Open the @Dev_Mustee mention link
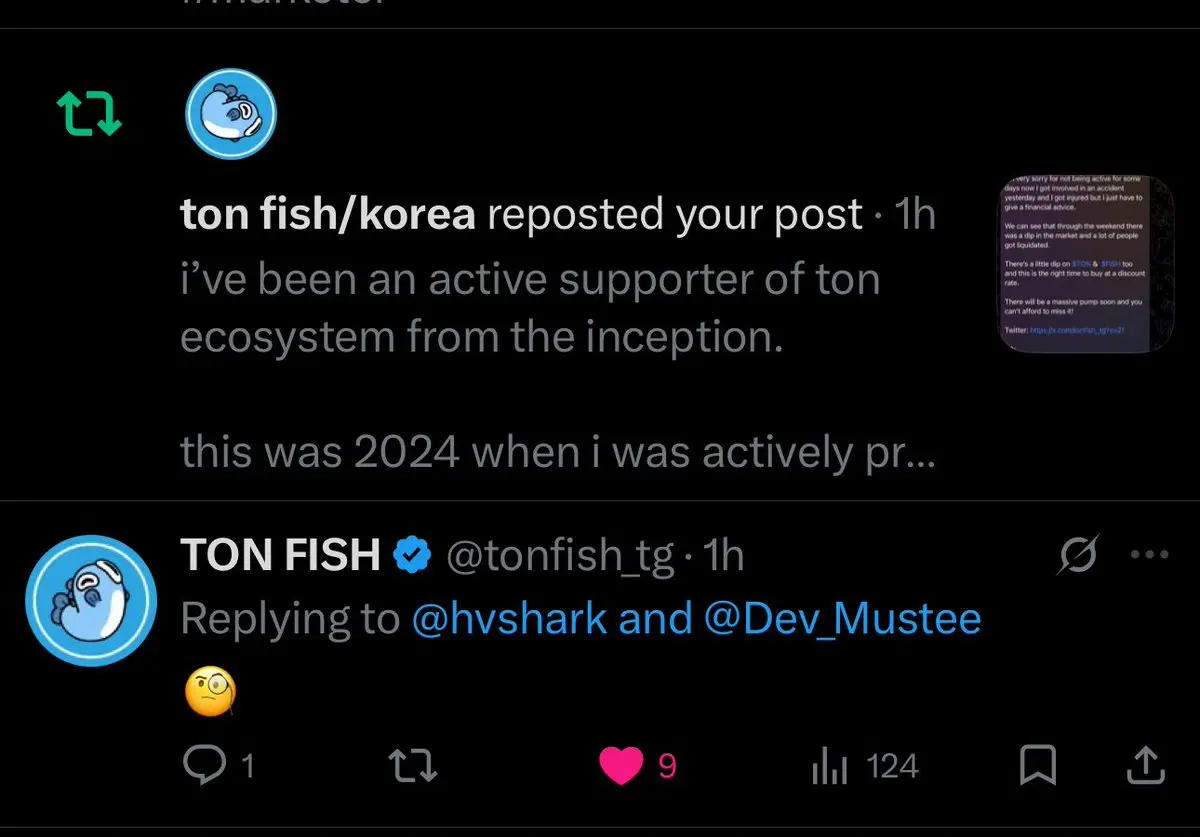 (x=842, y=619)
